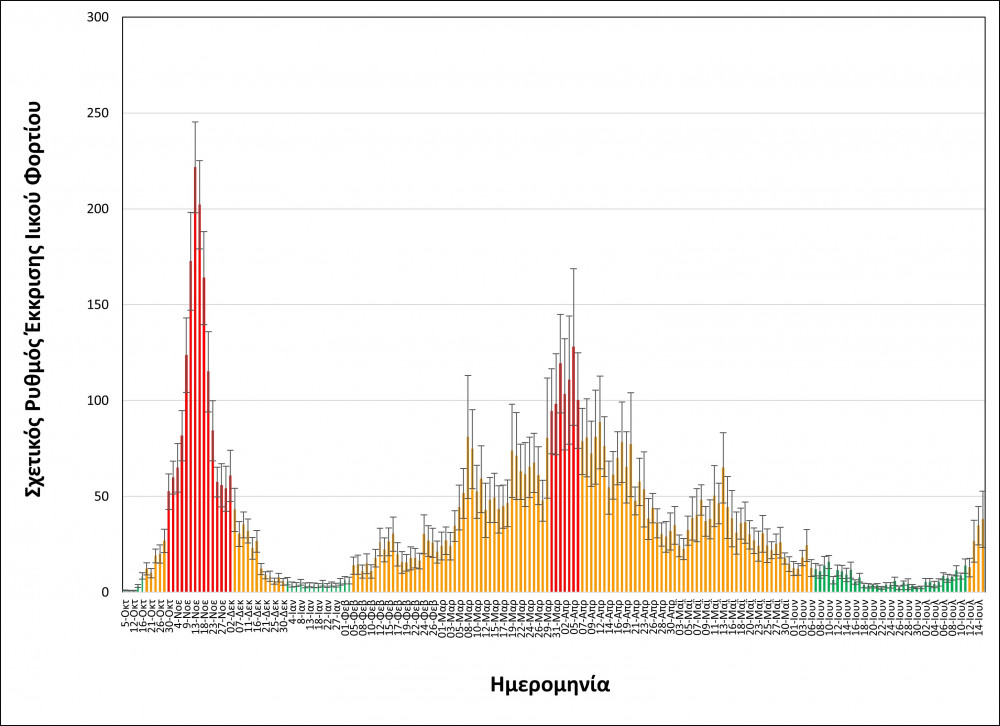
Task: Click the top of the highest April error bar
Action: pos(573,268)
